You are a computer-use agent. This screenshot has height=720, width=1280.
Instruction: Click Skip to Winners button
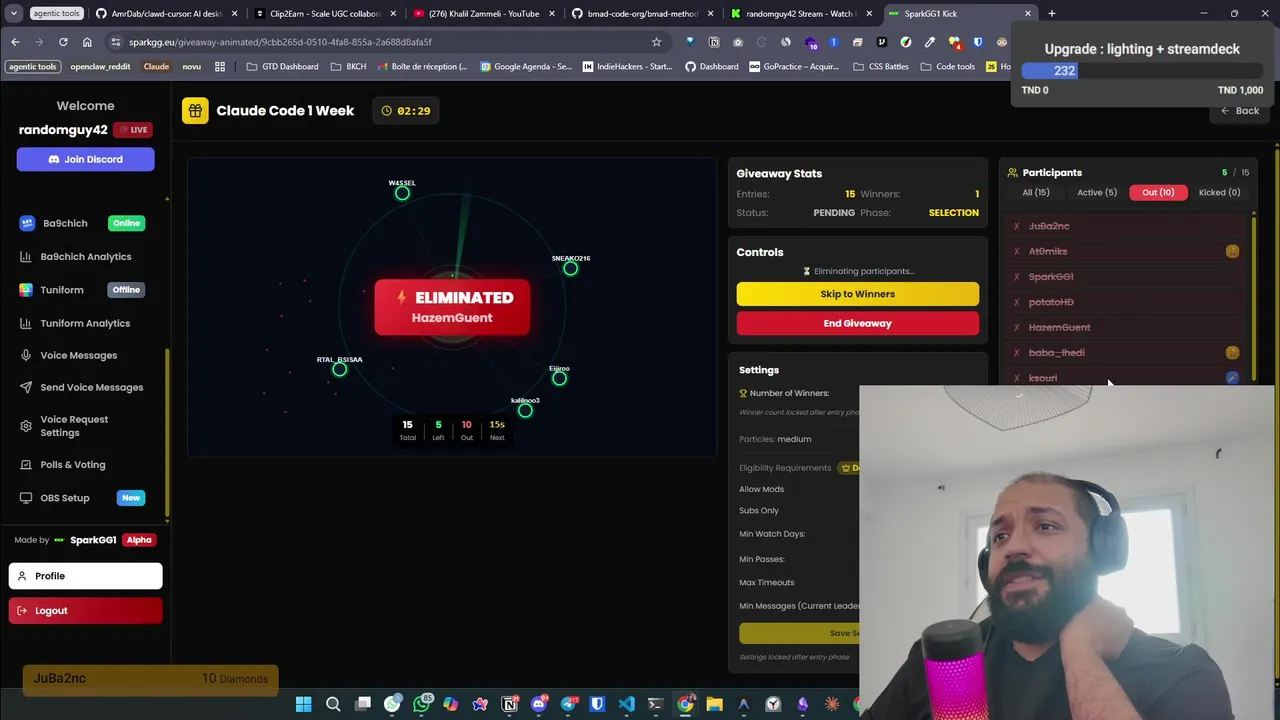tap(858, 294)
